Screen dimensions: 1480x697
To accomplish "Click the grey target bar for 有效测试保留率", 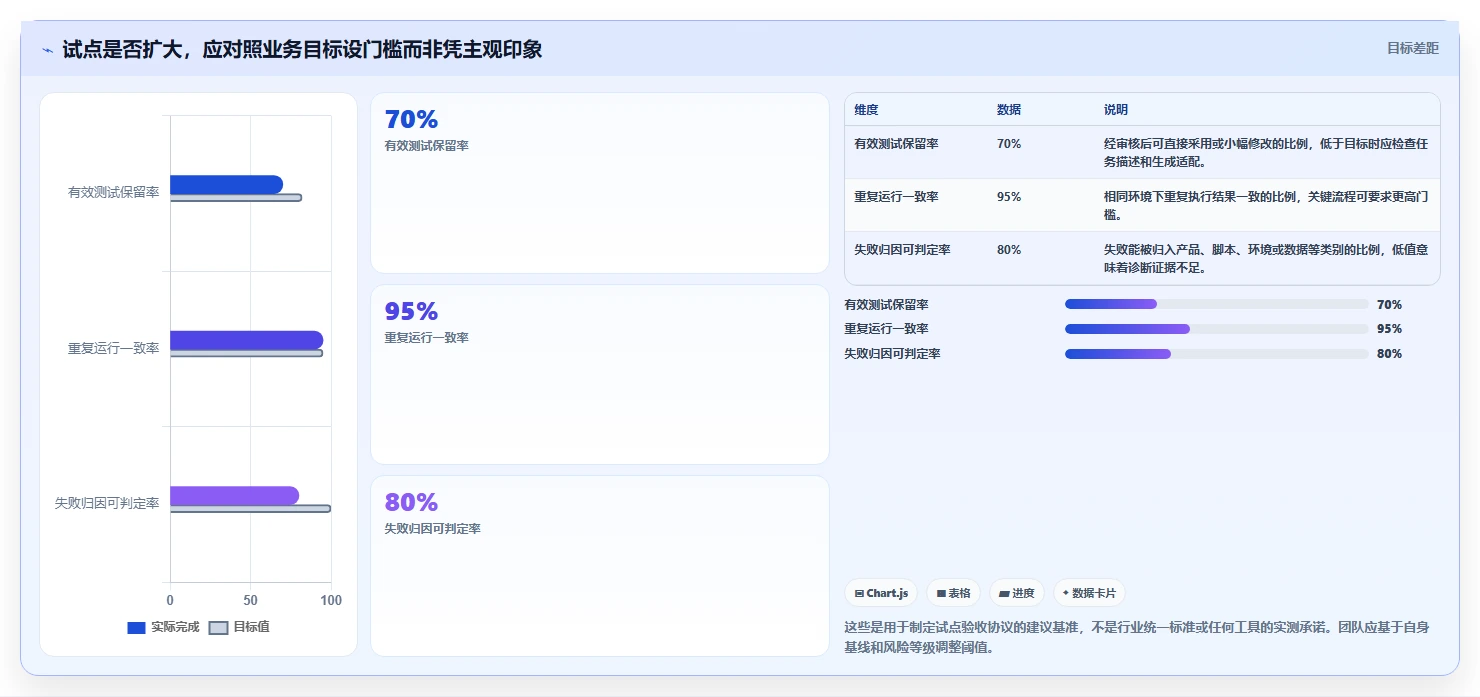I will [x=235, y=198].
